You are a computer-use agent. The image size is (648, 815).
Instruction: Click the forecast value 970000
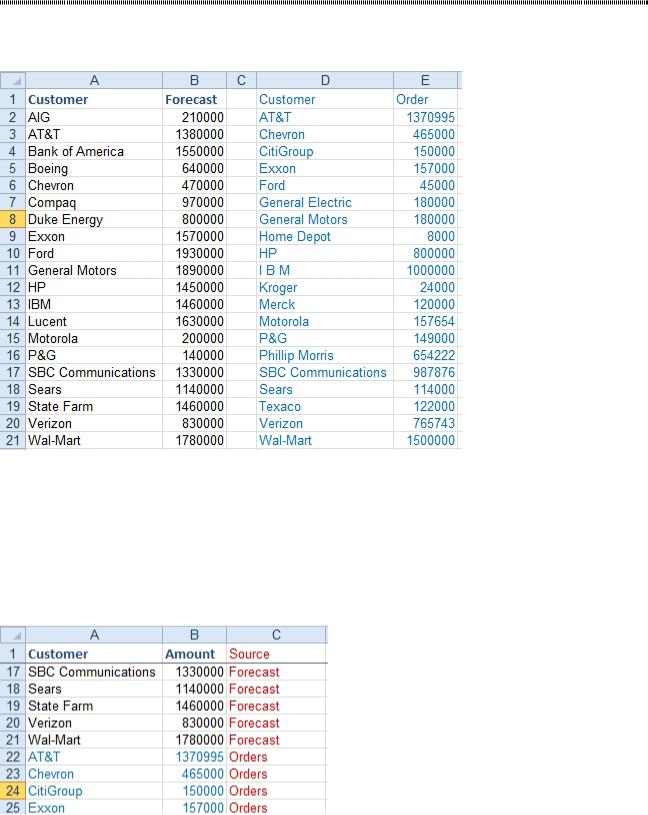(x=194, y=202)
